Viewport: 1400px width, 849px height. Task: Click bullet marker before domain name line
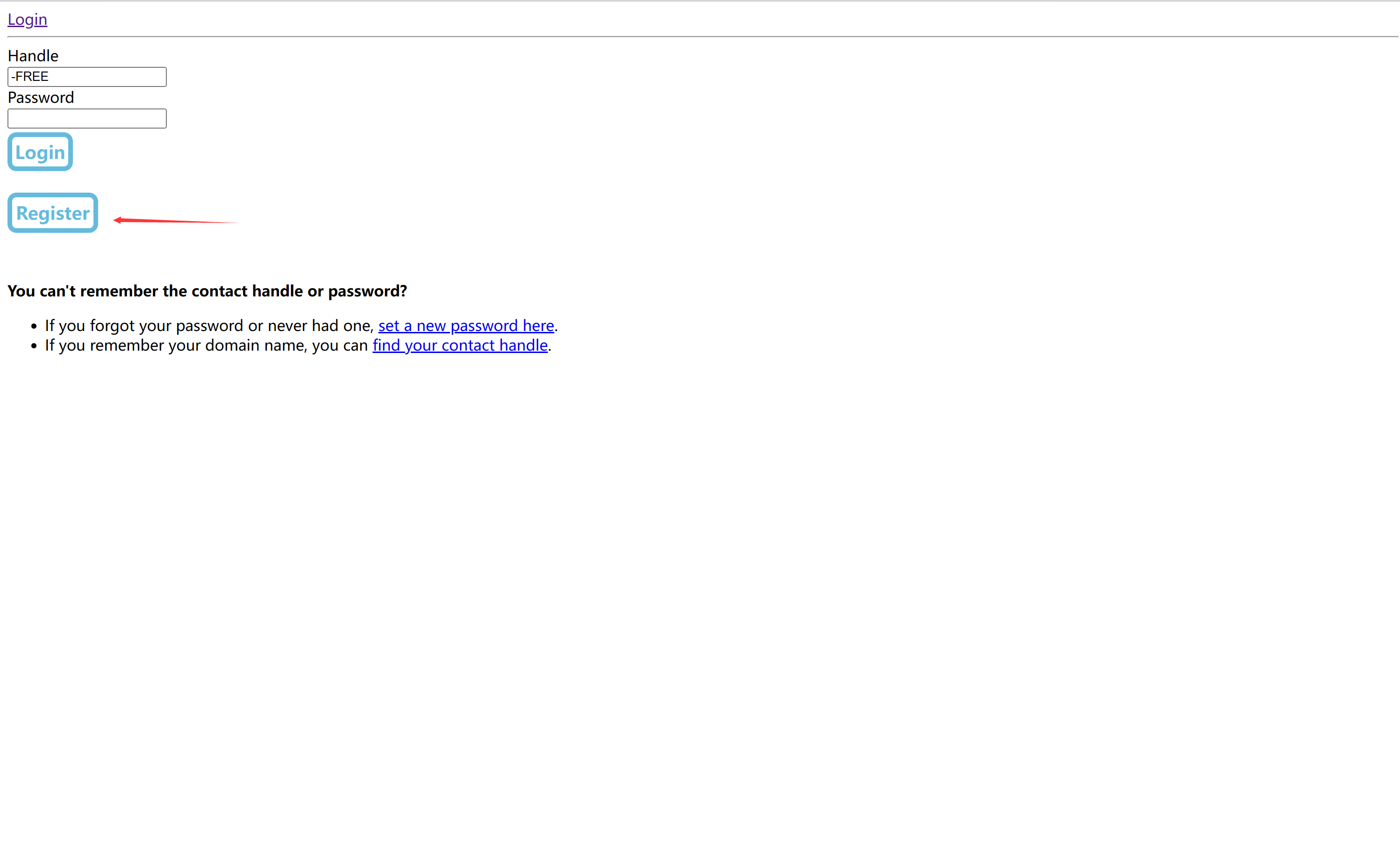tap(34, 346)
